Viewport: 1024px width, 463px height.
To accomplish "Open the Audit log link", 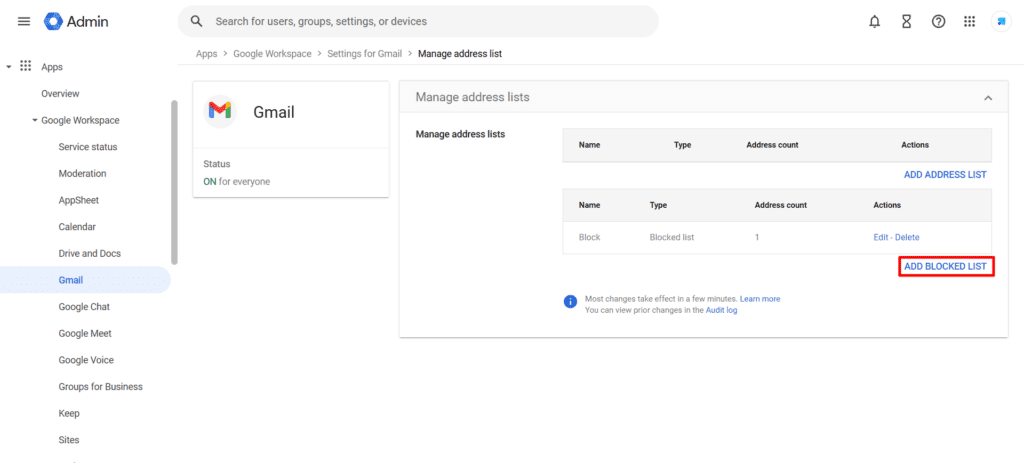I will click(722, 310).
